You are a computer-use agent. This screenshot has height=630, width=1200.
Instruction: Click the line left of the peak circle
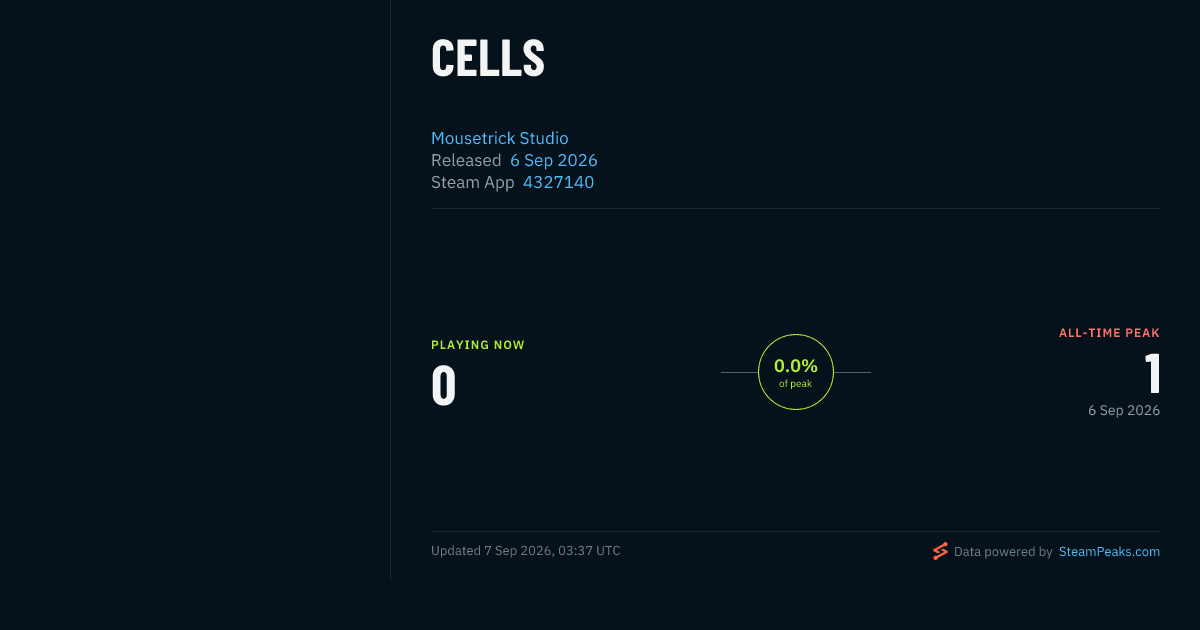[x=739, y=372]
